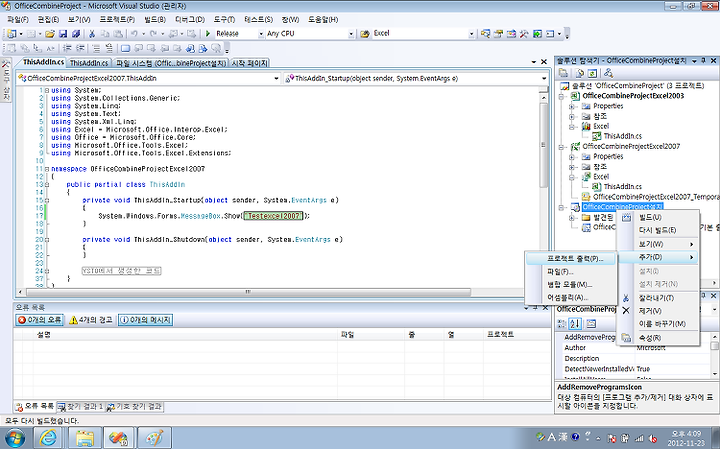The image size is (720, 449).
Task: Click Solution Explorer's Refresh icon
Action: click(x=592, y=73)
